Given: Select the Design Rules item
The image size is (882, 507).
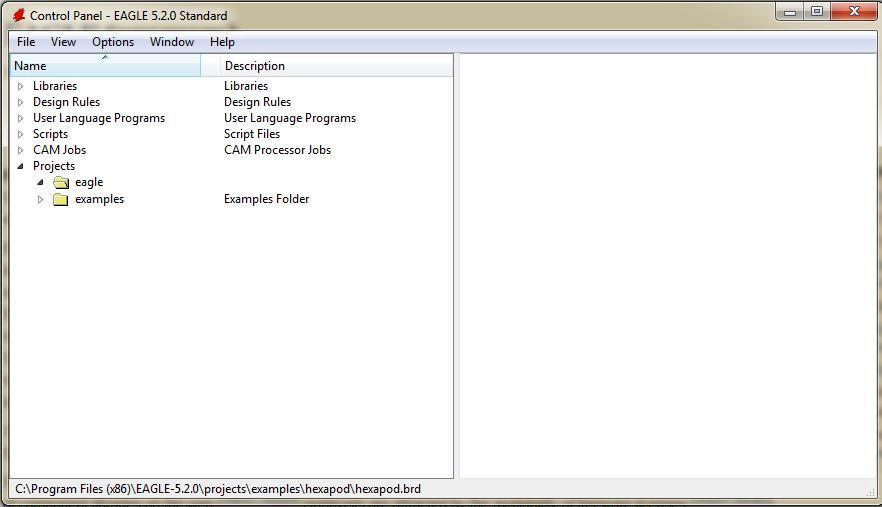Looking at the screenshot, I should tap(66, 102).
